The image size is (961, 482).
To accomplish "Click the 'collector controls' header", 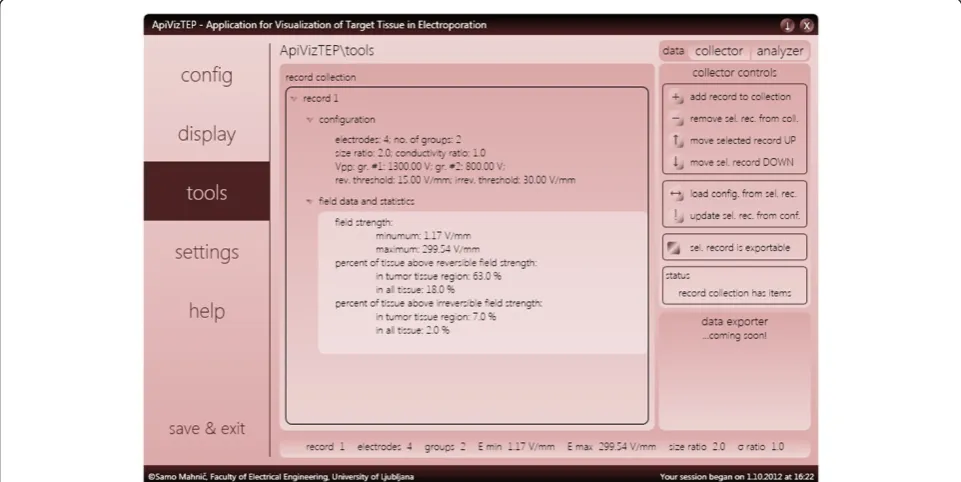I will (x=734, y=73).
